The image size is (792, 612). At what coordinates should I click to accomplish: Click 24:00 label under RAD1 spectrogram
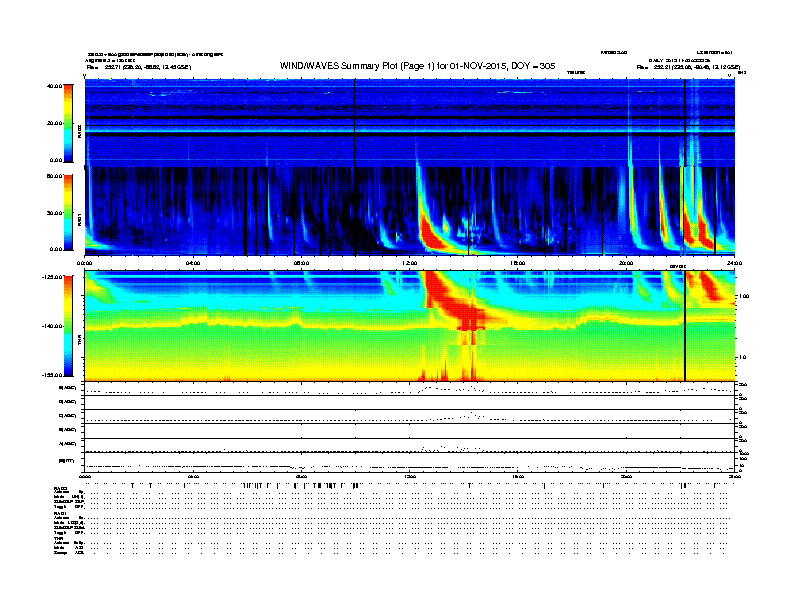point(734,263)
